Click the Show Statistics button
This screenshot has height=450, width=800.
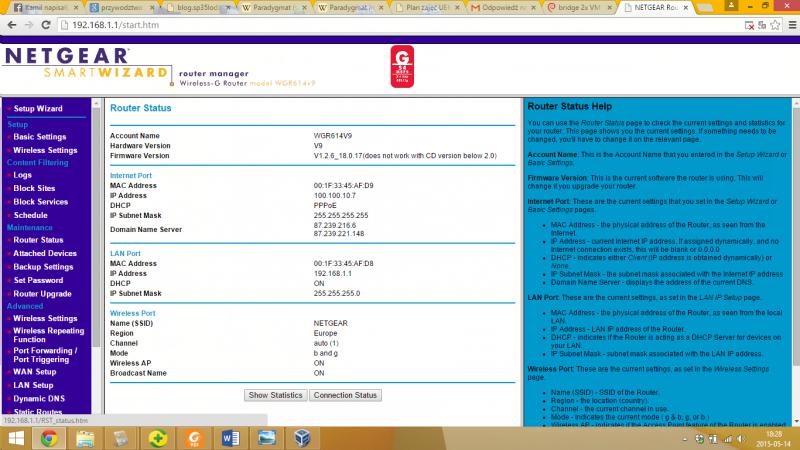pos(275,395)
